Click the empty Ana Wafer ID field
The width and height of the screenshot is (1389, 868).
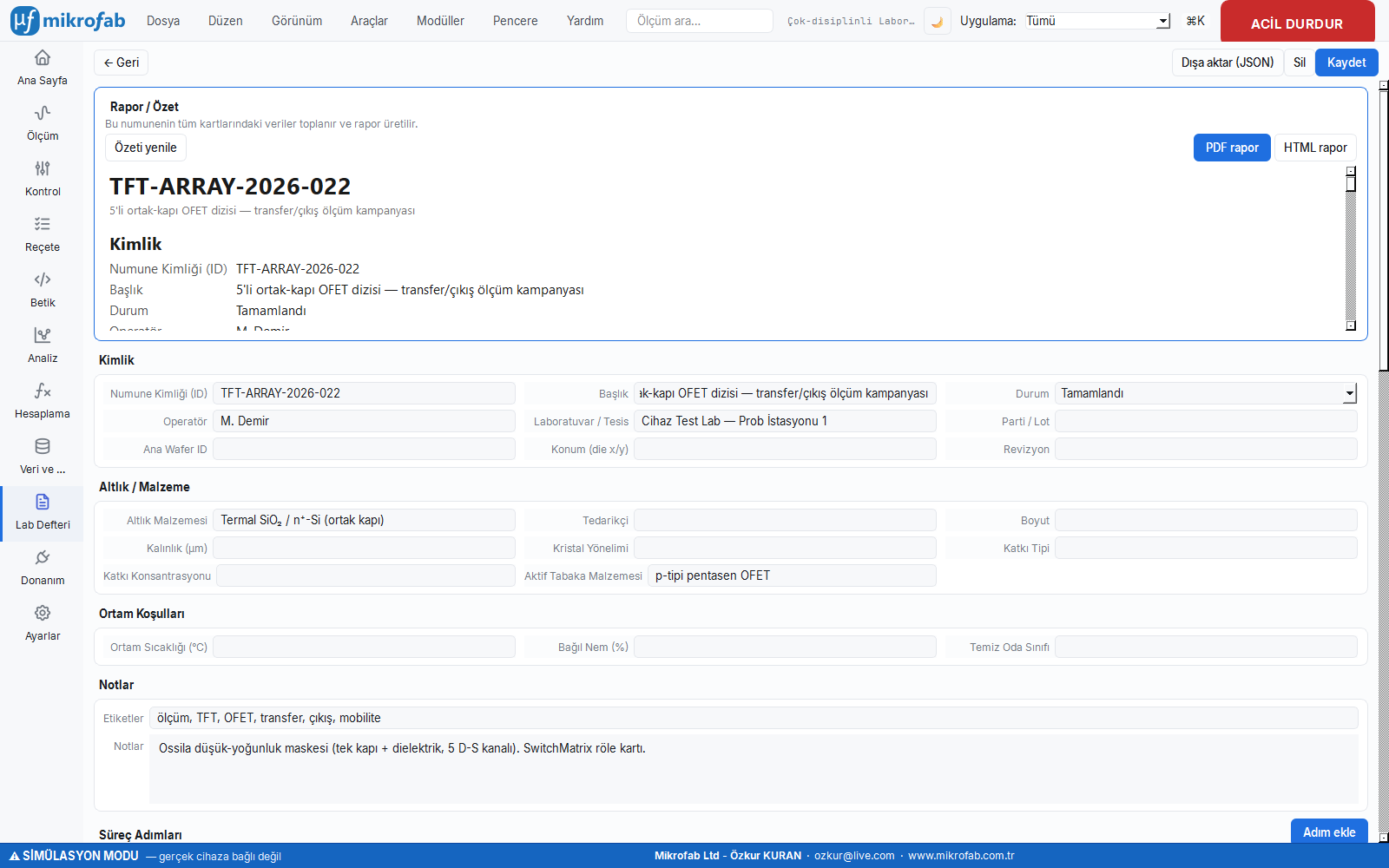(x=364, y=449)
